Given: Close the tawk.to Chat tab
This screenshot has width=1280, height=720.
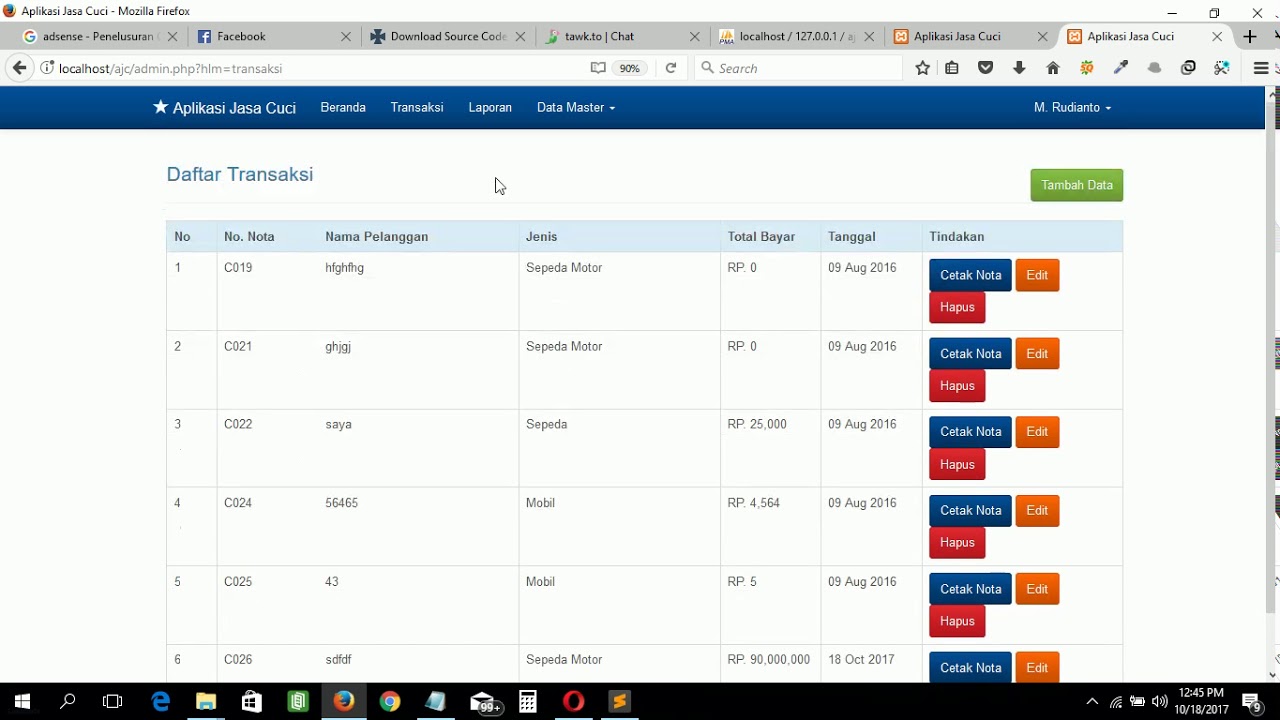Looking at the screenshot, I should click(695, 36).
